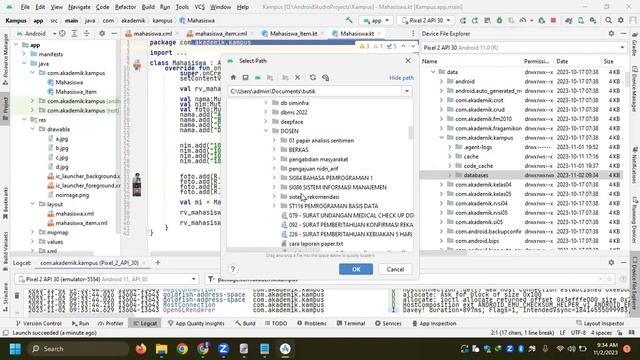Hide the Device File Explorer panel
Image resolution: width=640 pixels, height=360 pixels.
623,33
